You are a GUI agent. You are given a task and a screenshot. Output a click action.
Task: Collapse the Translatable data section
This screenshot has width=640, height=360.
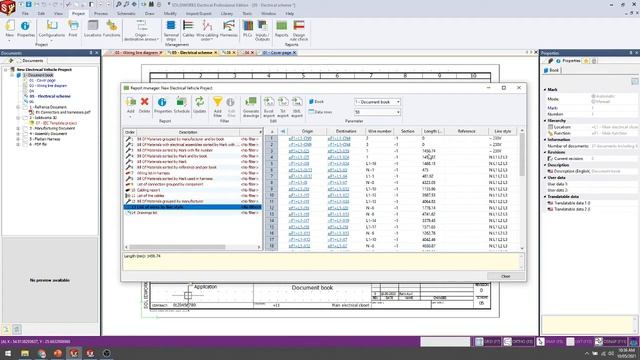545,197
